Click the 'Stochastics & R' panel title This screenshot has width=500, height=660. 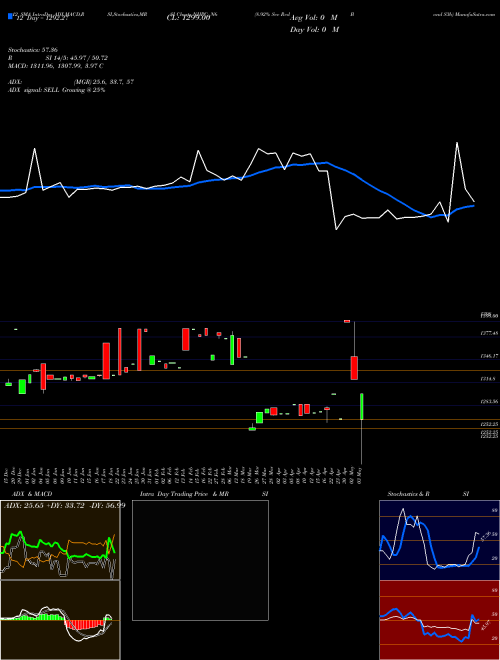coord(409,494)
